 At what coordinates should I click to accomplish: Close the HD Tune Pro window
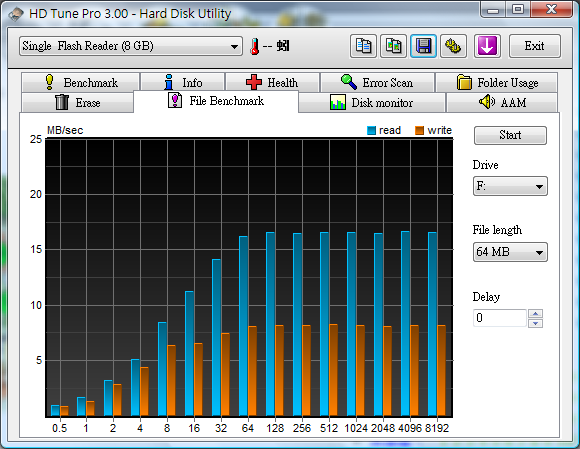coord(551,9)
